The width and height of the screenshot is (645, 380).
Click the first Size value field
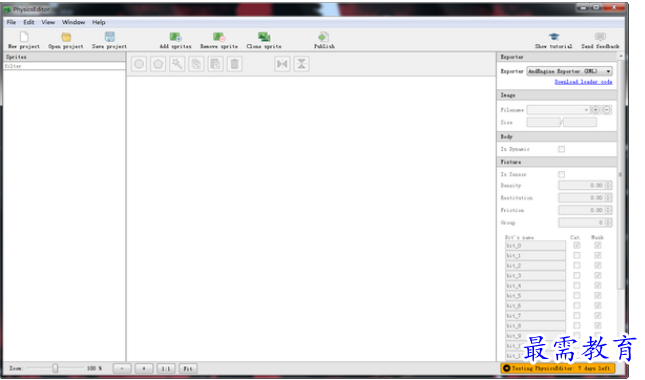click(x=543, y=122)
